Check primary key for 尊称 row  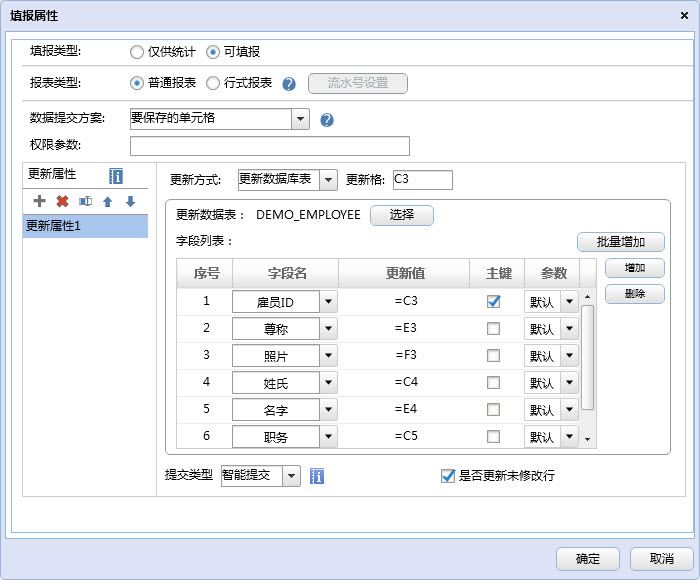(493, 329)
